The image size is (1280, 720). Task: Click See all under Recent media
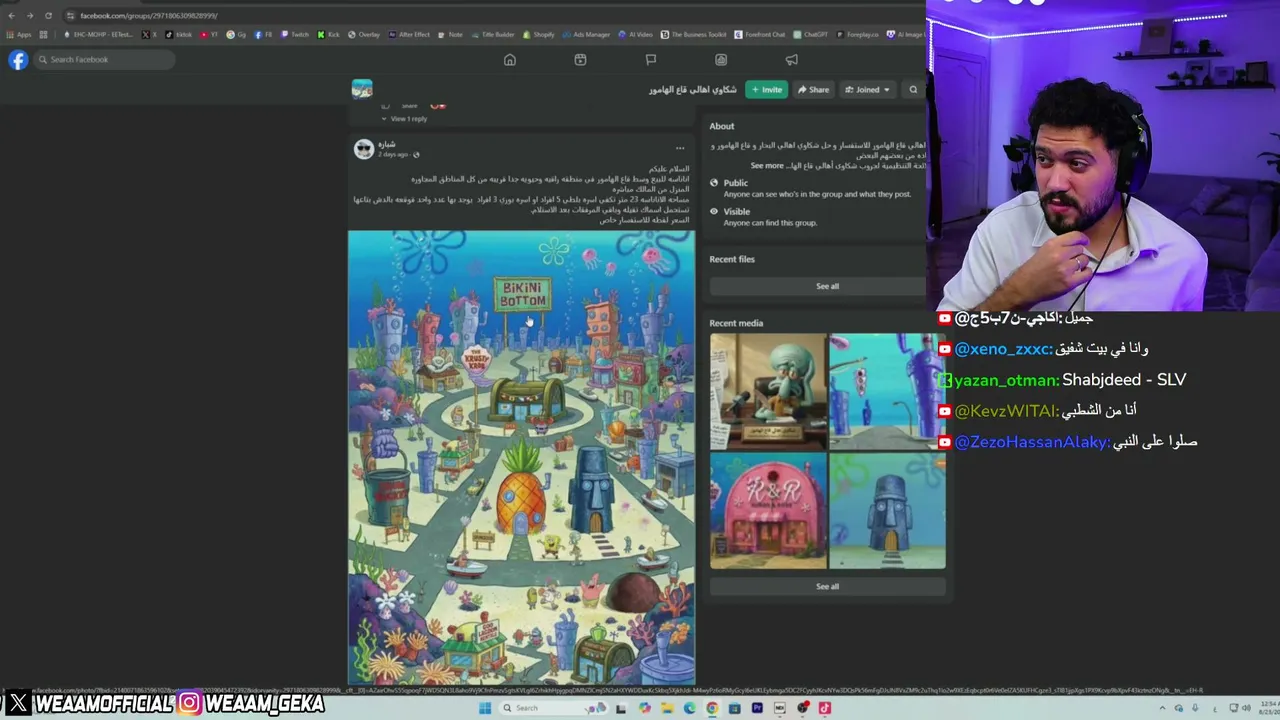point(827,587)
